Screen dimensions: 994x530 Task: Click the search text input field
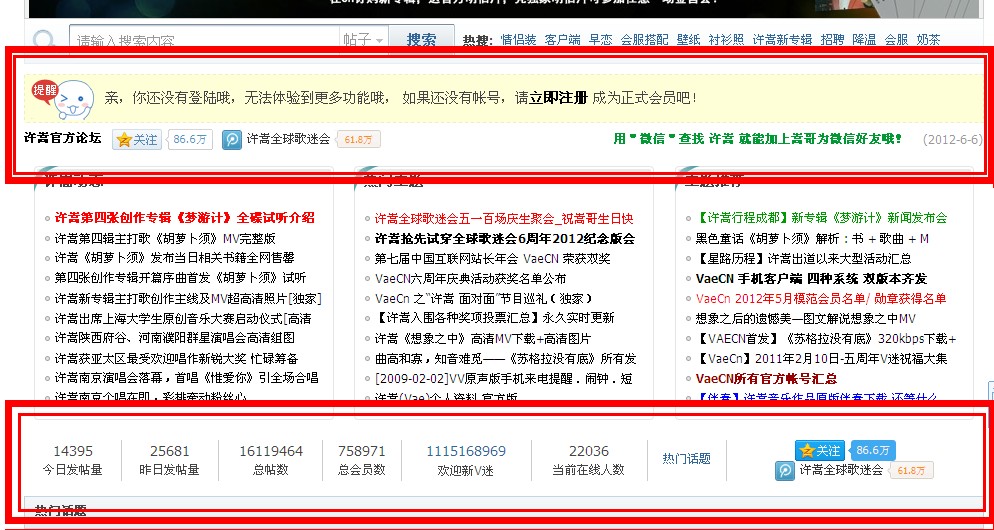pos(204,39)
